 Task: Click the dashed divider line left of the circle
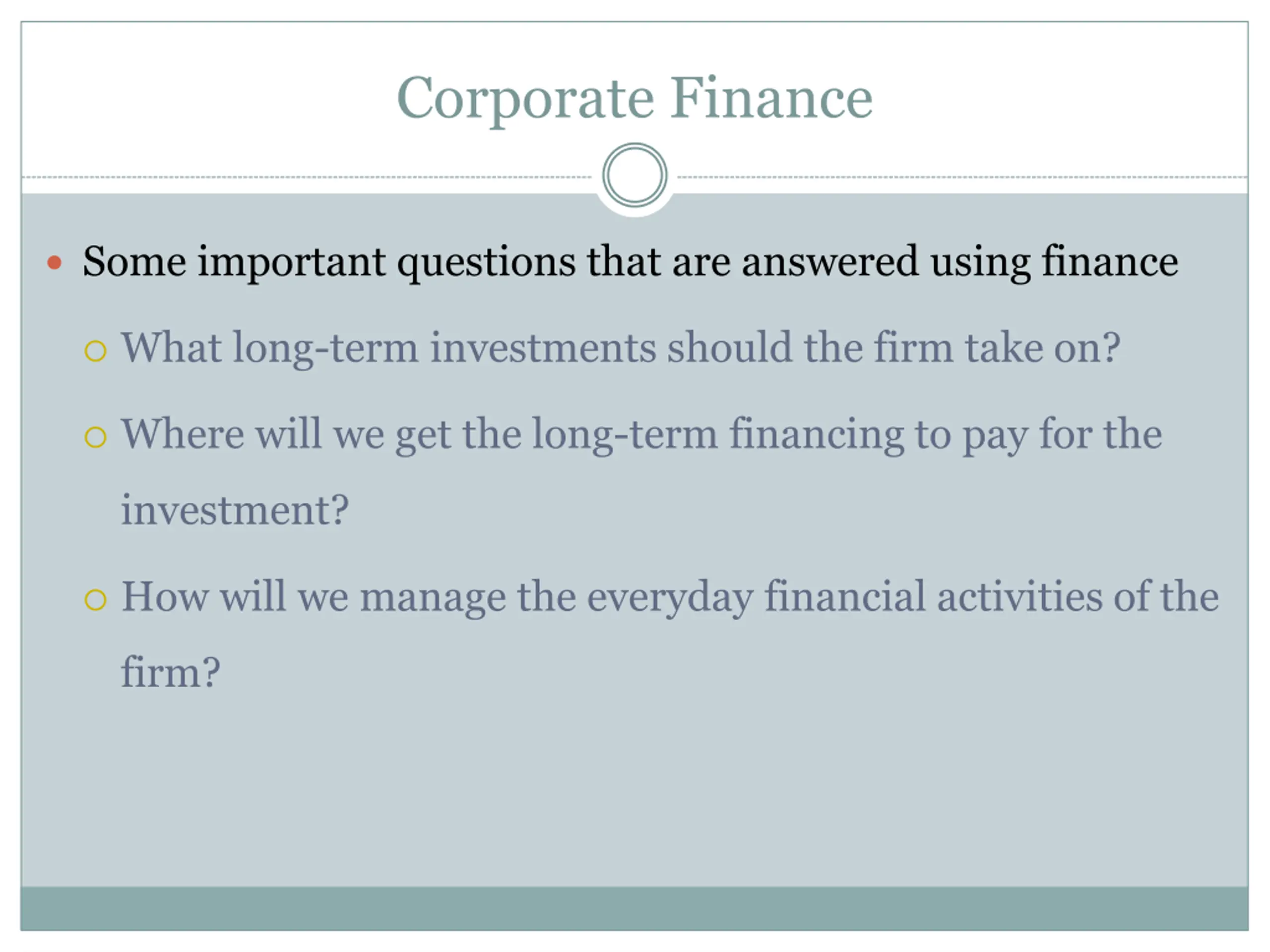click(304, 178)
